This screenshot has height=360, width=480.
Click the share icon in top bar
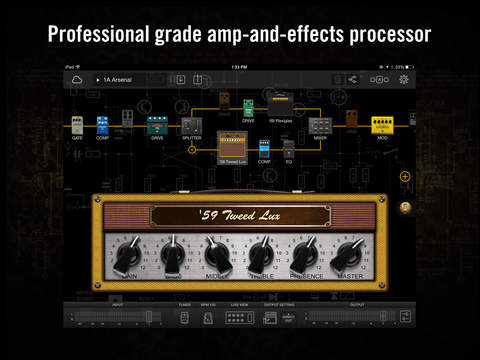click(352, 80)
